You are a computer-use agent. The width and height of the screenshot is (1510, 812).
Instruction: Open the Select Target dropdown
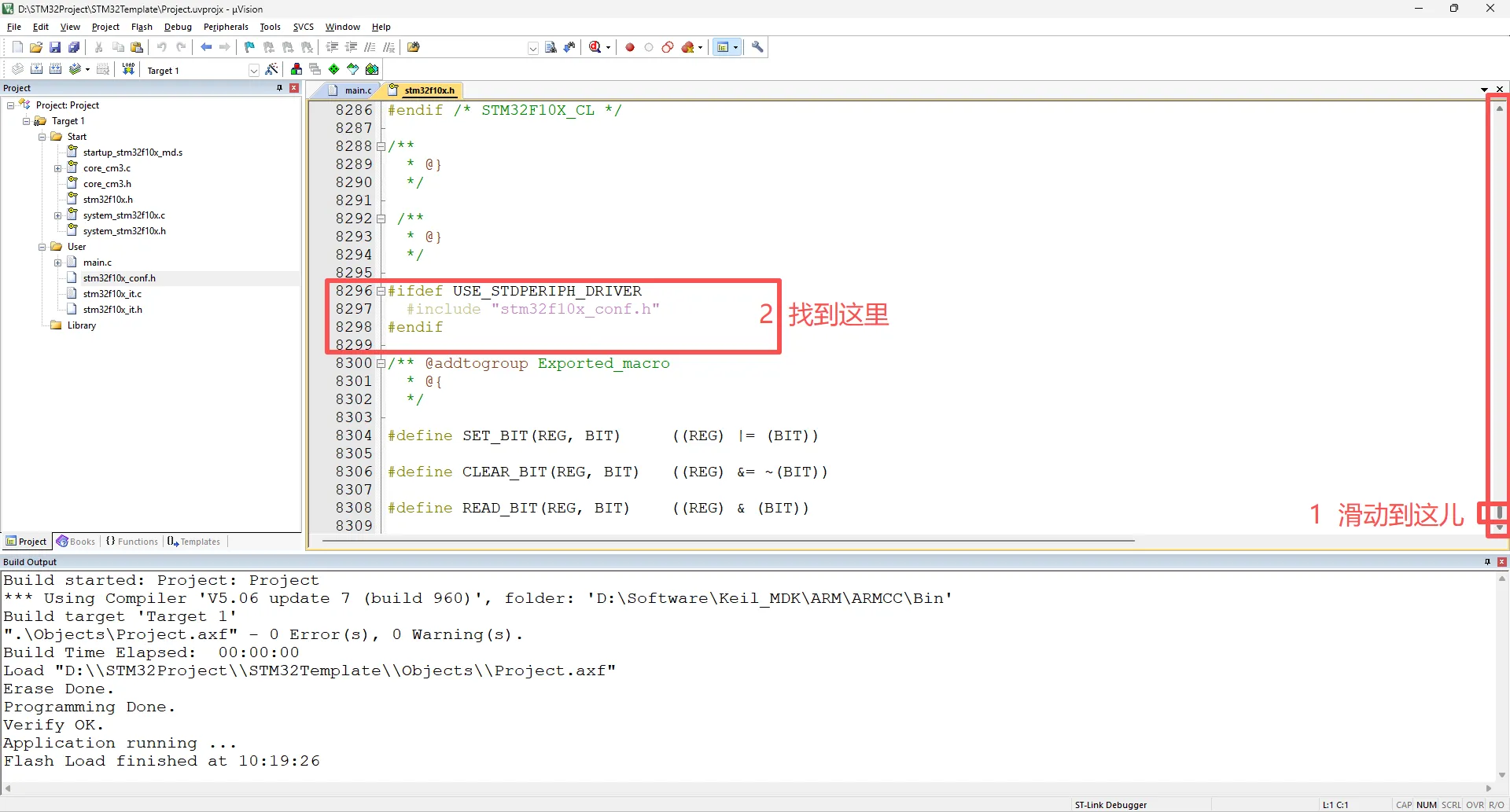tap(253, 70)
